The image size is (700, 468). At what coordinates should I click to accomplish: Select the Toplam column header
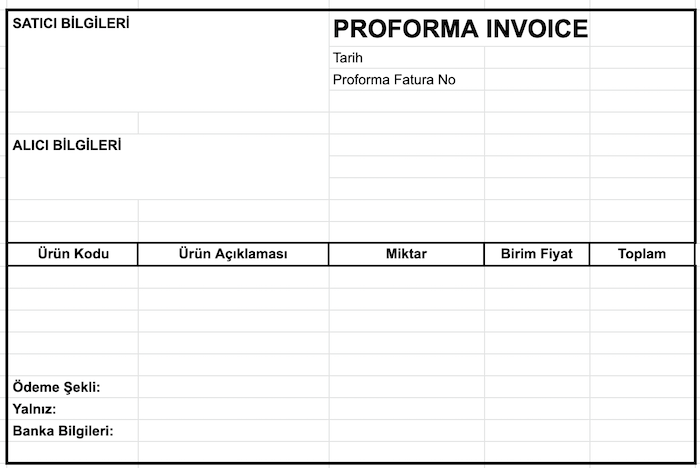[642, 254]
